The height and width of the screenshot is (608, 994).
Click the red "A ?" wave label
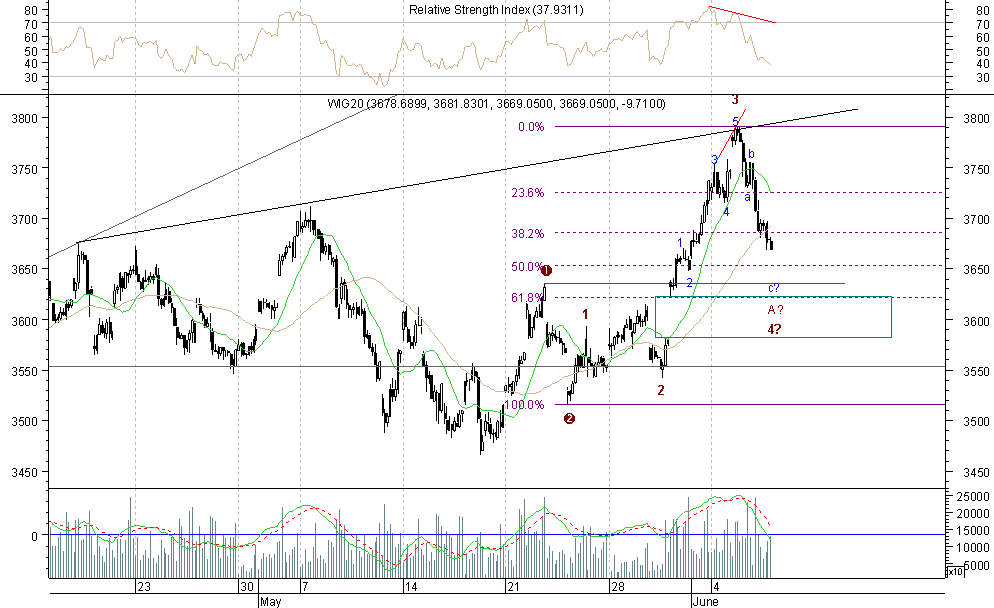pyautogui.click(x=775, y=310)
